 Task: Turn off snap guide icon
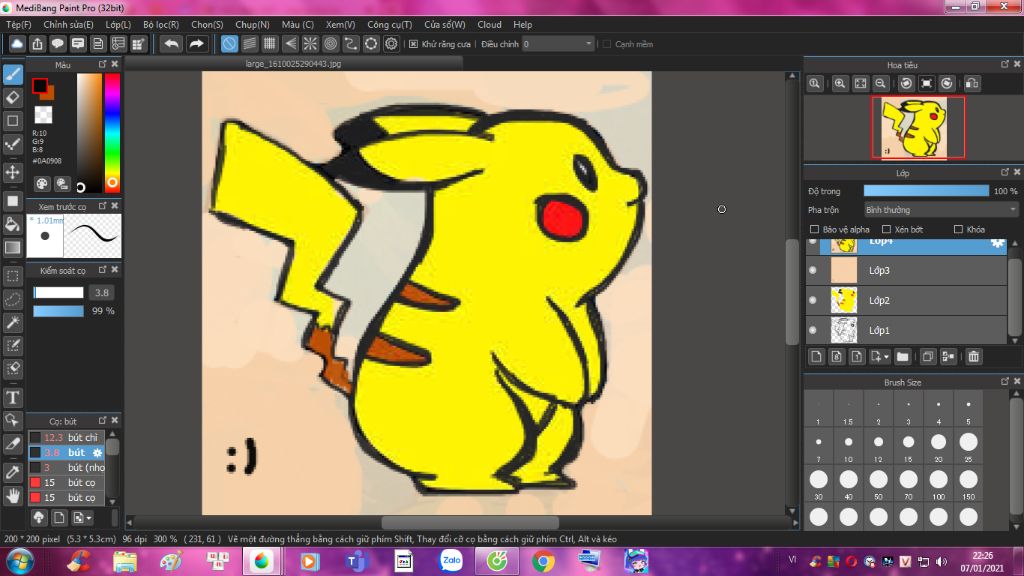point(229,44)
